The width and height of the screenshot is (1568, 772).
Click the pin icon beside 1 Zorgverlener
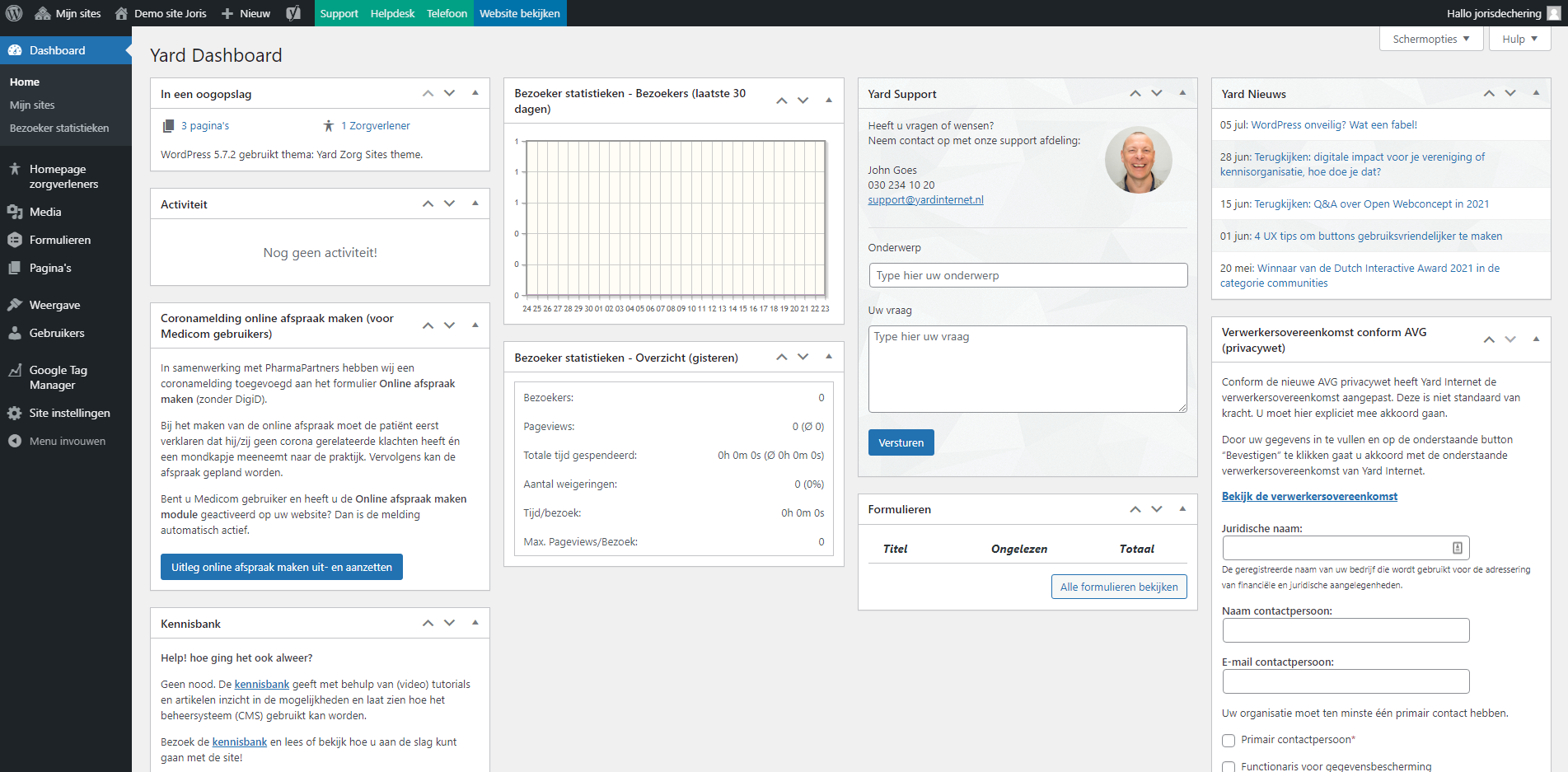point(329,126)
